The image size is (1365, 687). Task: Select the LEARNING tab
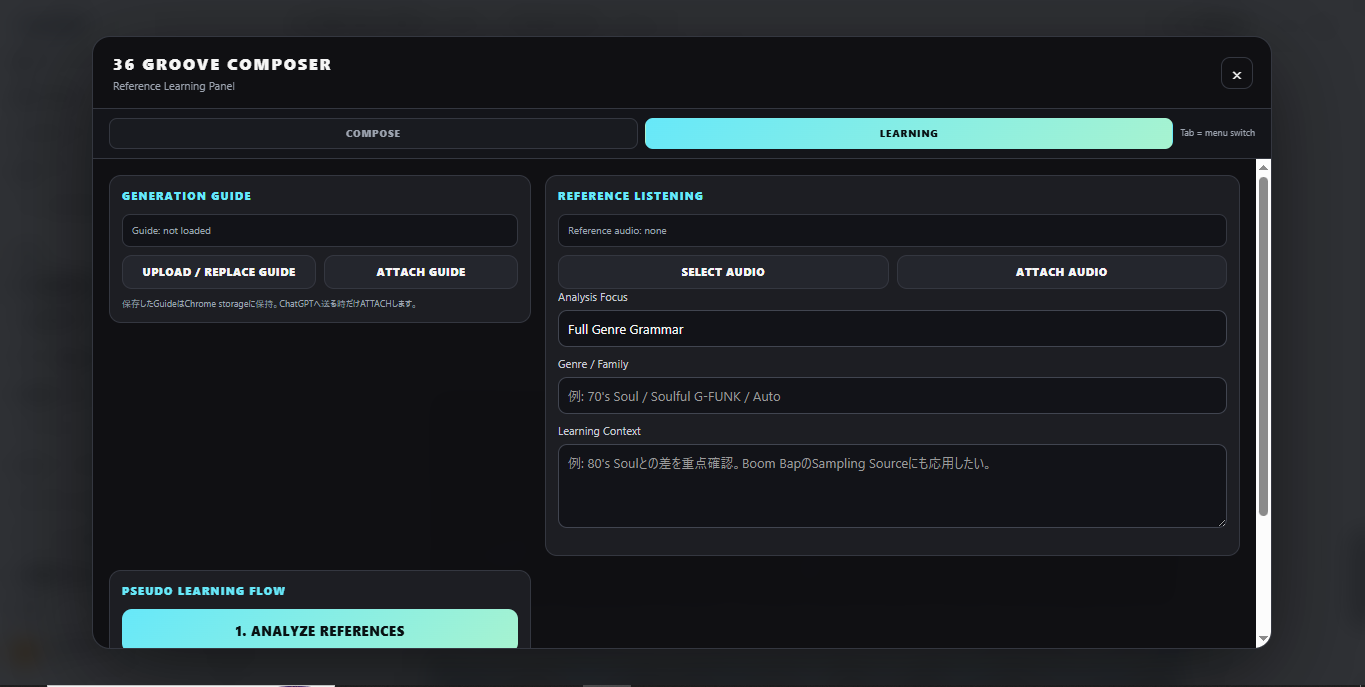(908, 133)
